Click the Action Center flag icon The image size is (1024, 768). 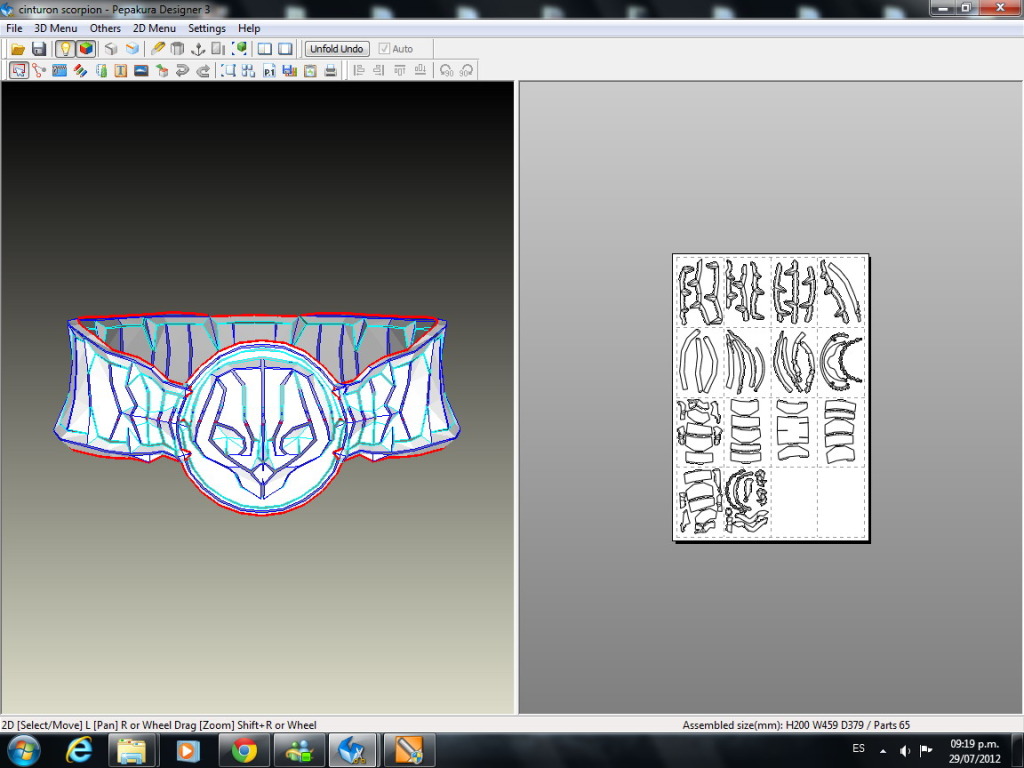(925, 750)
